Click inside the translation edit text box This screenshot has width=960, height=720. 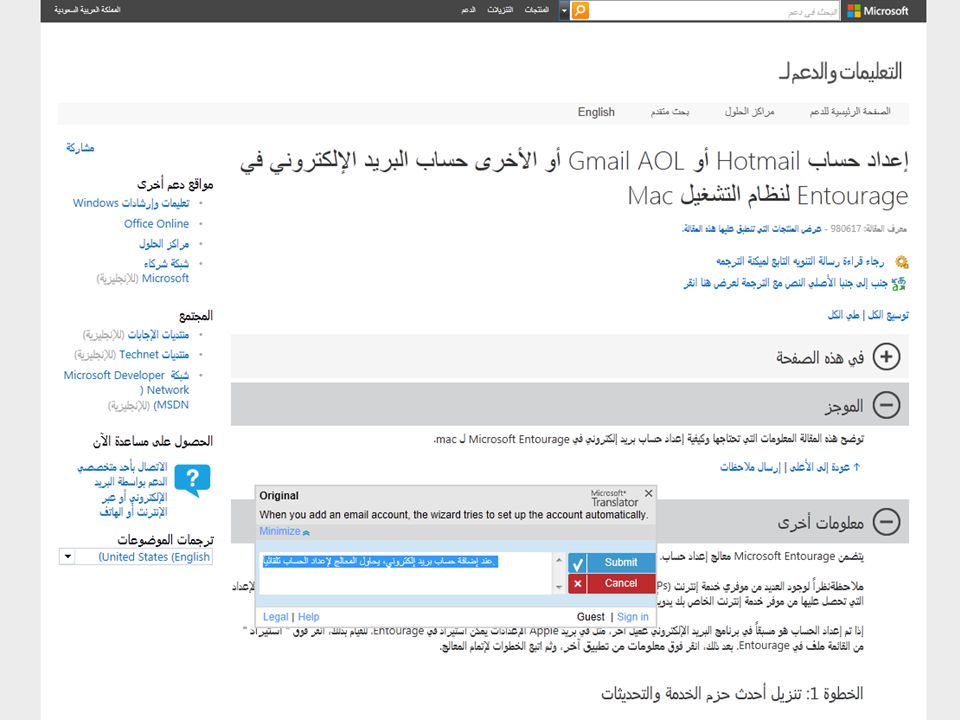point(407,573)
